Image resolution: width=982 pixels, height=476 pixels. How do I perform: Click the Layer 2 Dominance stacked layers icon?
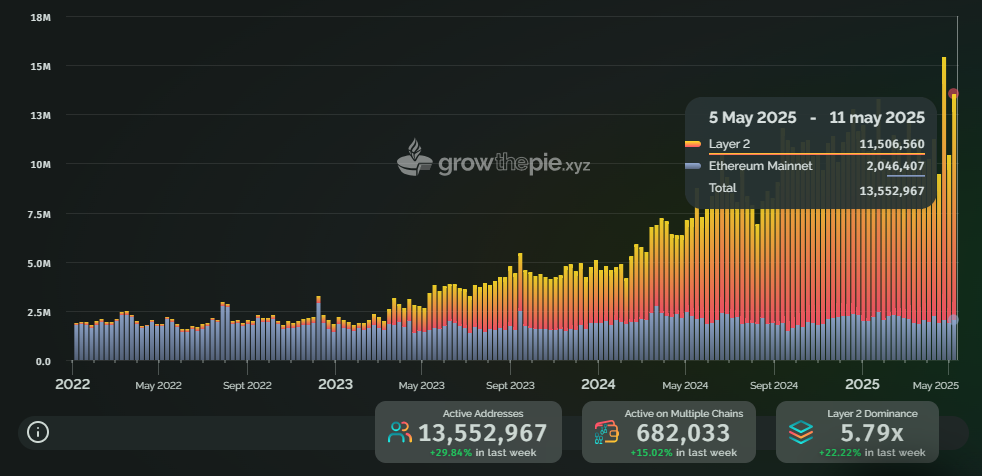[800, 433]
